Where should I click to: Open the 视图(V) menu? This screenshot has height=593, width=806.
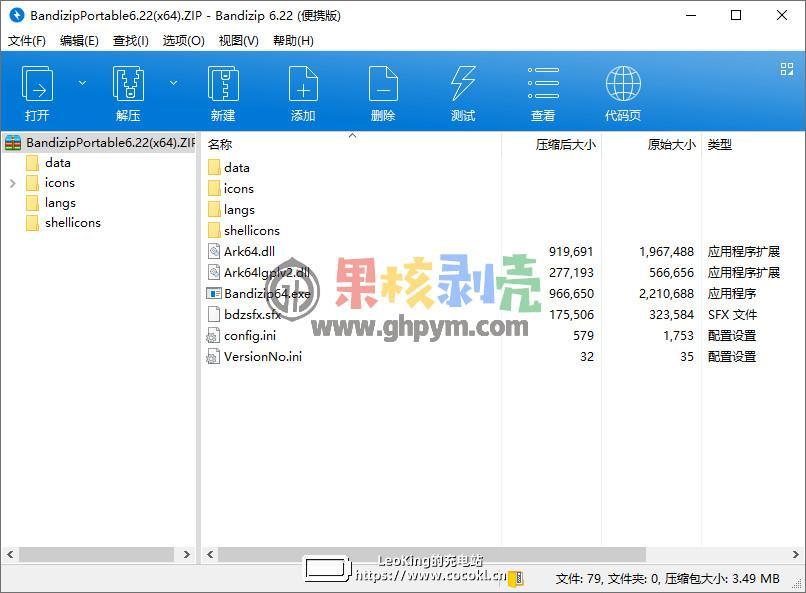click(x=239, y=41)
